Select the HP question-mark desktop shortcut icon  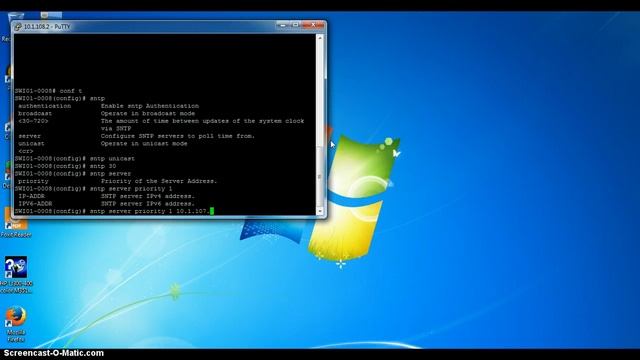[x=16, y=267]
